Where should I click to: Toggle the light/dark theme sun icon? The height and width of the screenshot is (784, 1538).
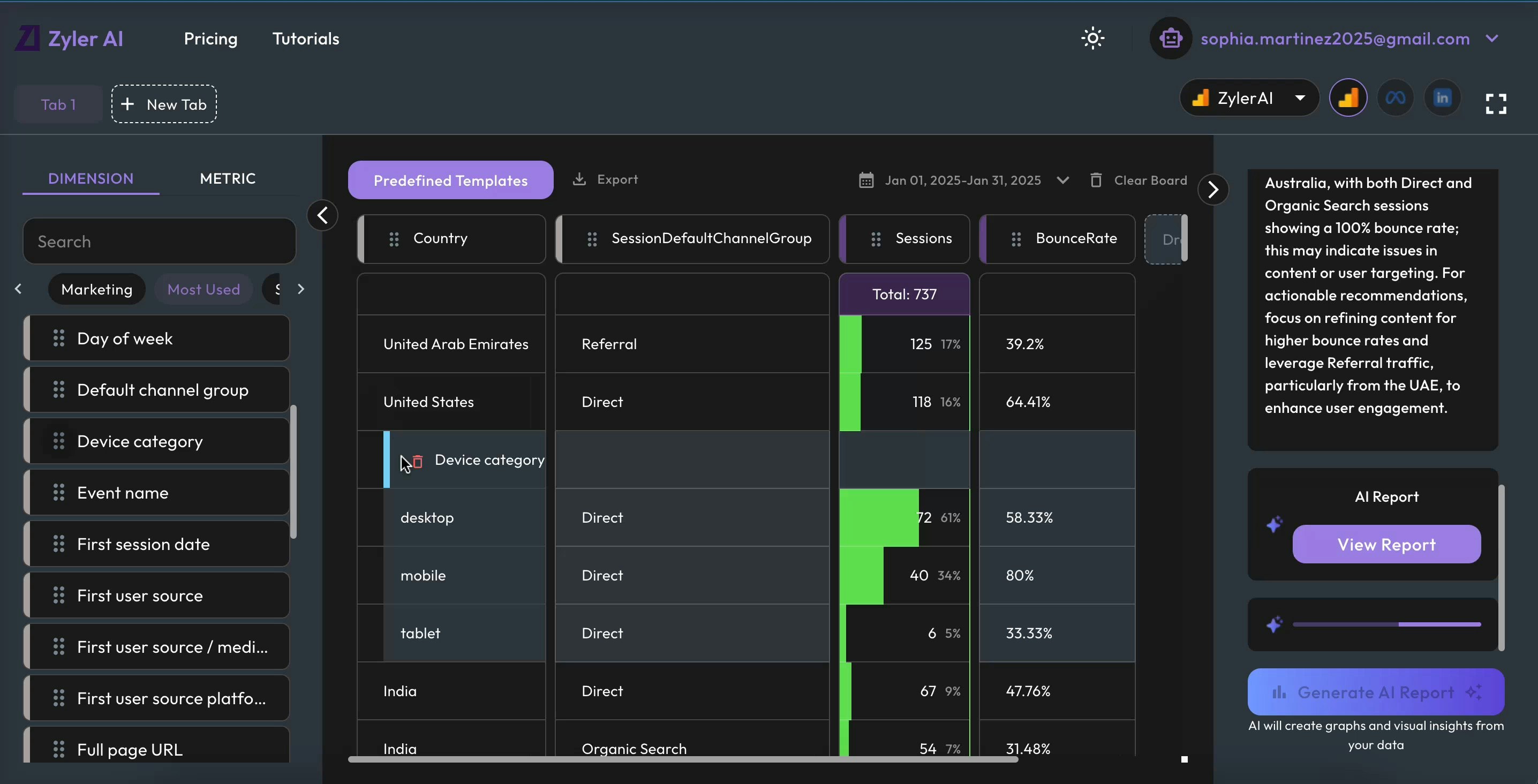(x=1092, y=39)
